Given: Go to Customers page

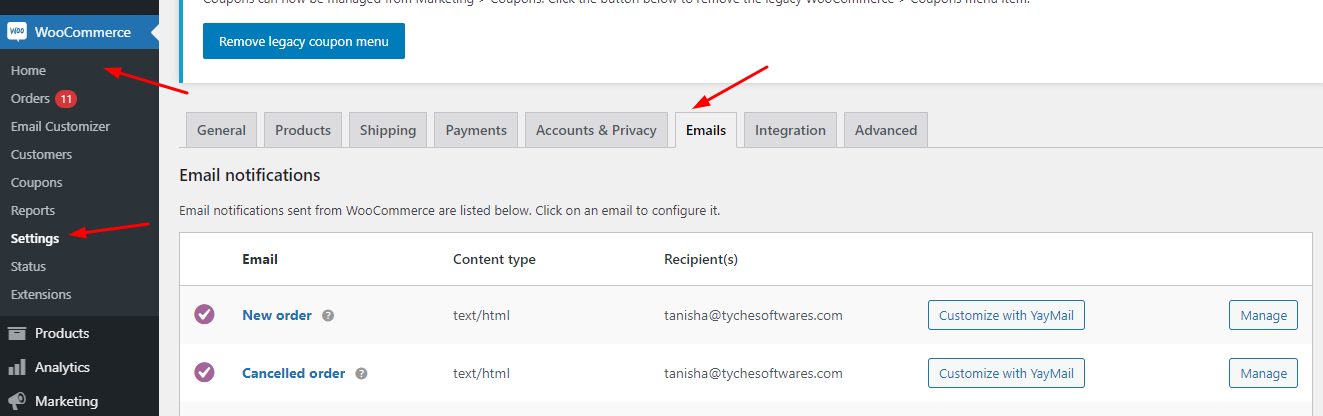Looking at the screenshot, I should pyautogui.click(x=41, y=155).
